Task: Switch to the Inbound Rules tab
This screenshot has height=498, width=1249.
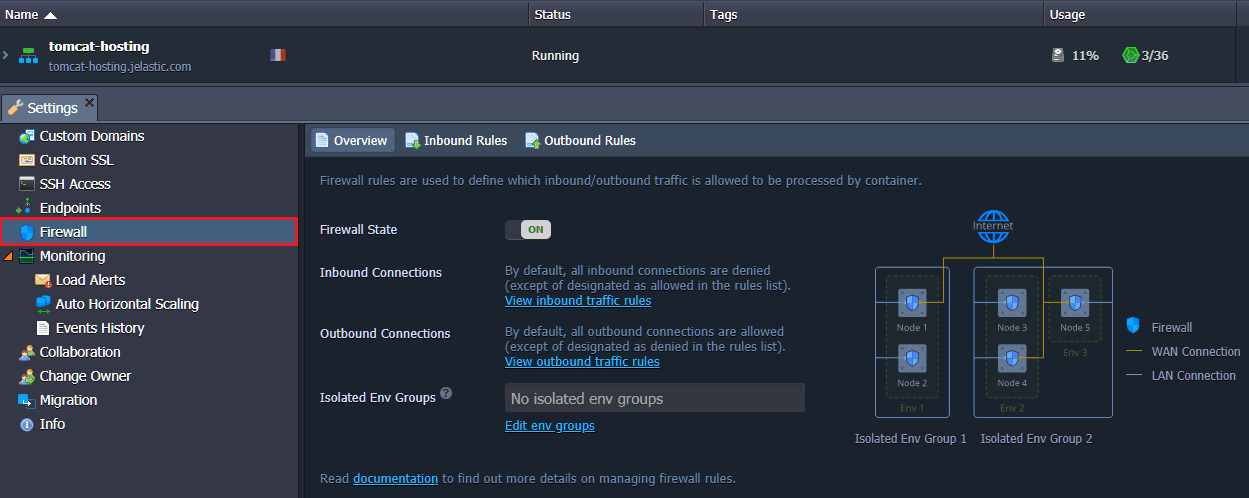Action: click(x=456, y=141)
